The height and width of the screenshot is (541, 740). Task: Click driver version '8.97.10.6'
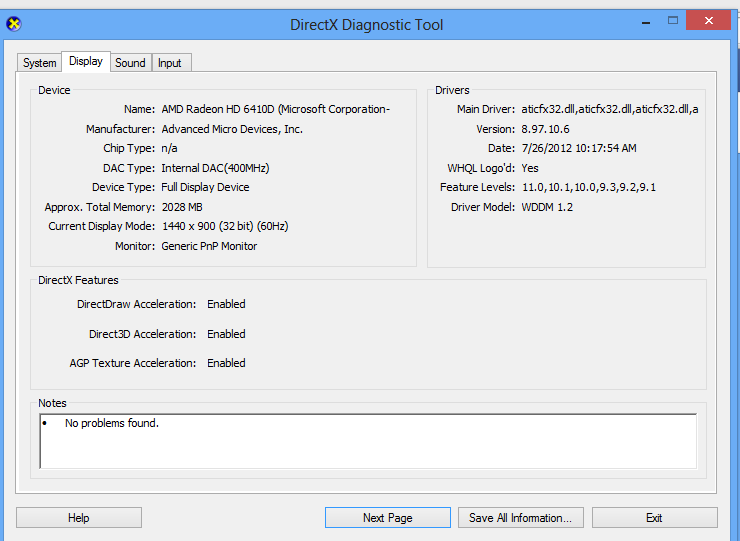[x=546, y=129]
